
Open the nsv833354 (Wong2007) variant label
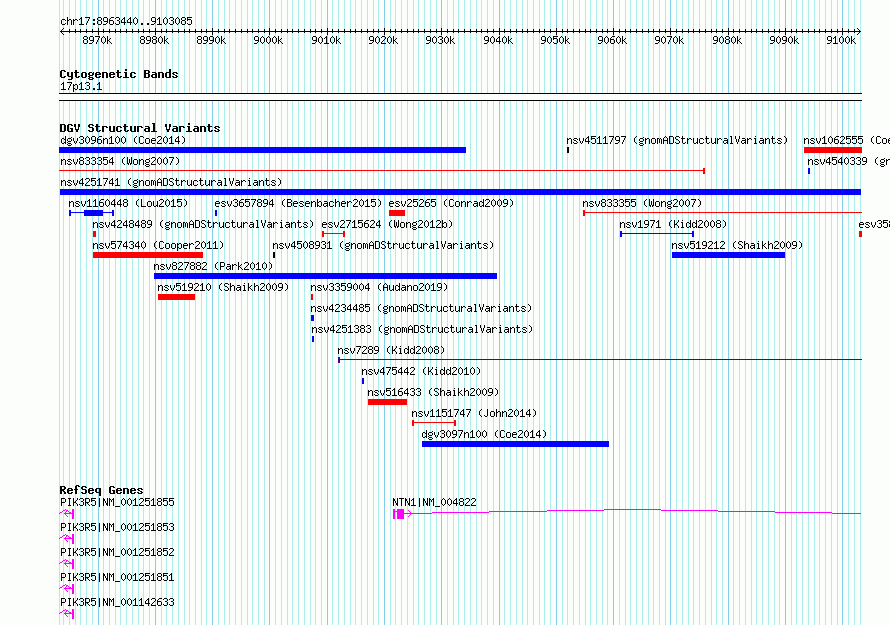[x=120, y=161]
